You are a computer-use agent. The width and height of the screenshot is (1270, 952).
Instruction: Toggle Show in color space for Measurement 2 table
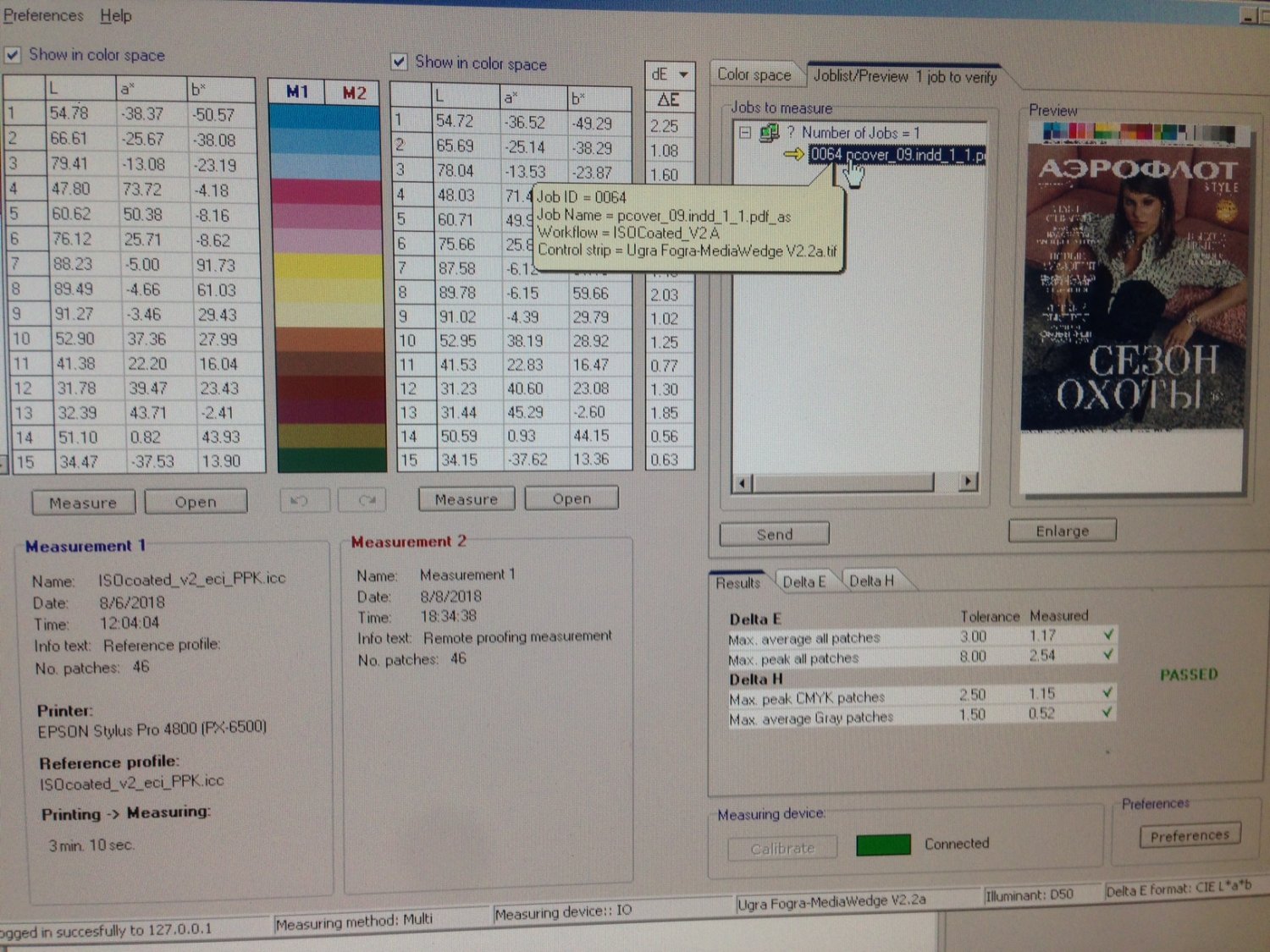click(399, 62)
